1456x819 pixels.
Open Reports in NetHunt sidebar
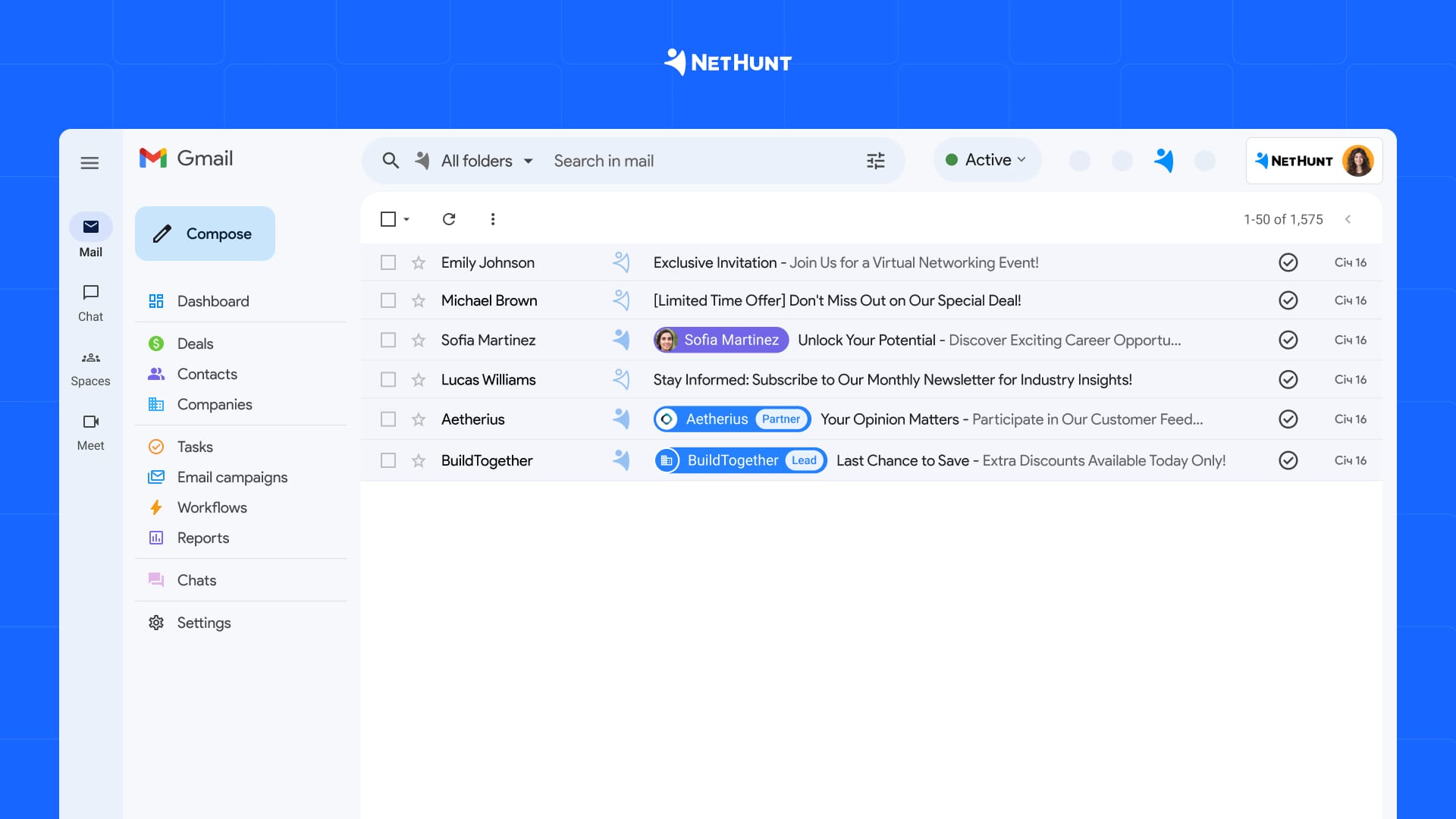[202, 538]
